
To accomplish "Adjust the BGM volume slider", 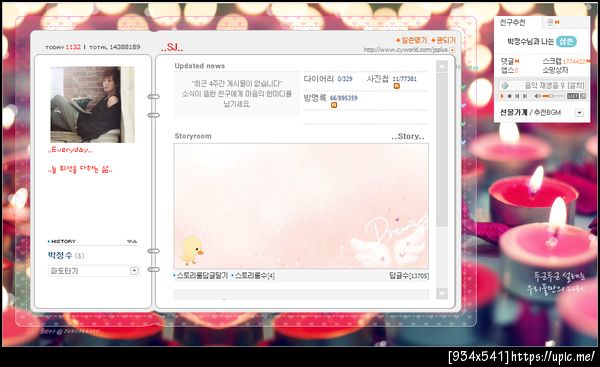I will [553, 96].
